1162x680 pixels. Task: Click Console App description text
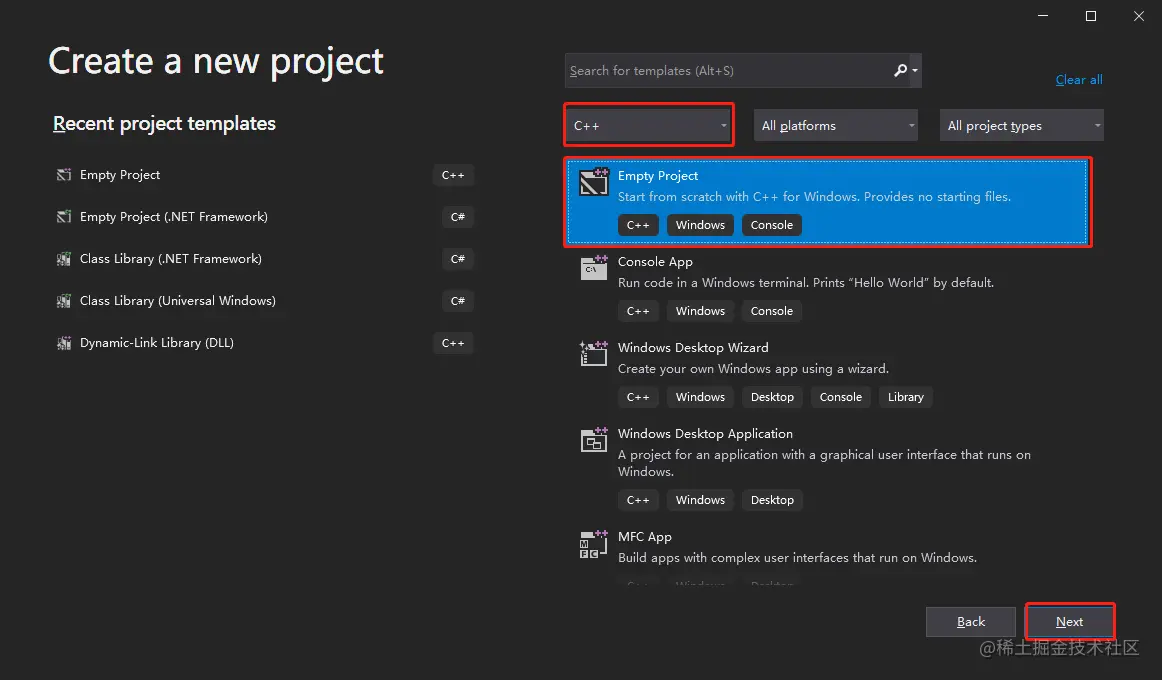(806, 283)
